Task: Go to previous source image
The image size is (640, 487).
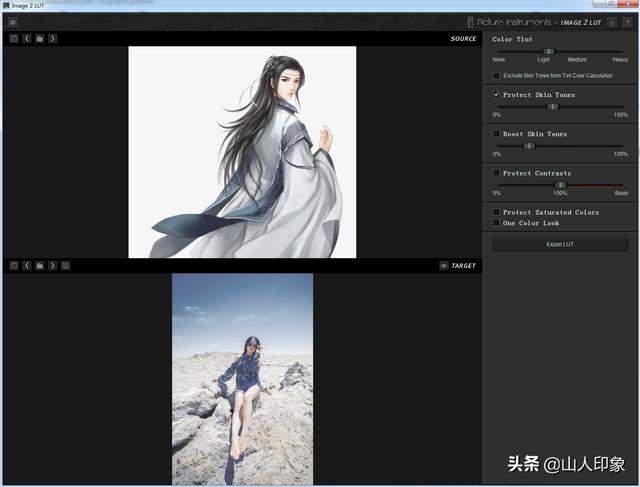Action: coord(27,39)
